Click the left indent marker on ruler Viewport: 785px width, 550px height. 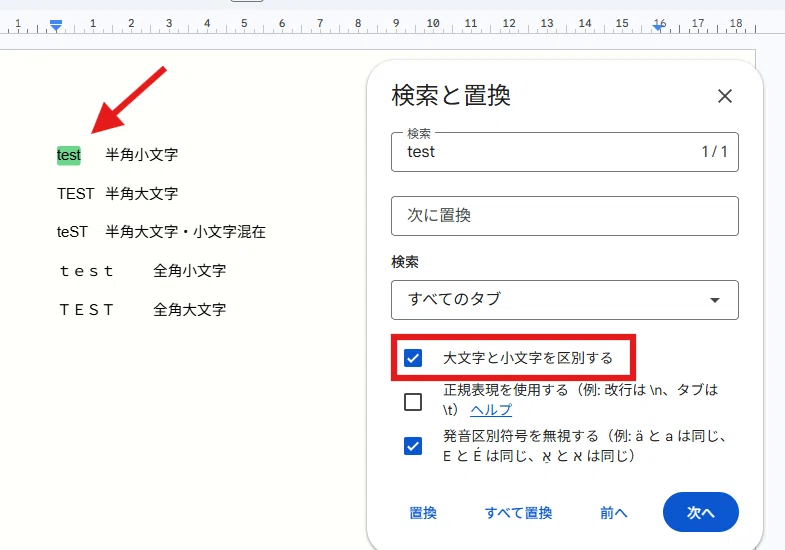click(x=56, y=26)
